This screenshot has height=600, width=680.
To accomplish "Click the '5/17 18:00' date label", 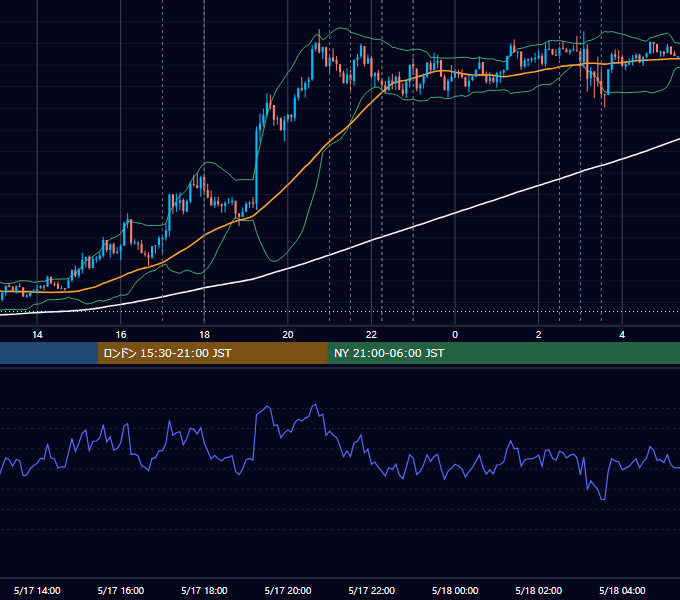I will click(x=204, y=590).
